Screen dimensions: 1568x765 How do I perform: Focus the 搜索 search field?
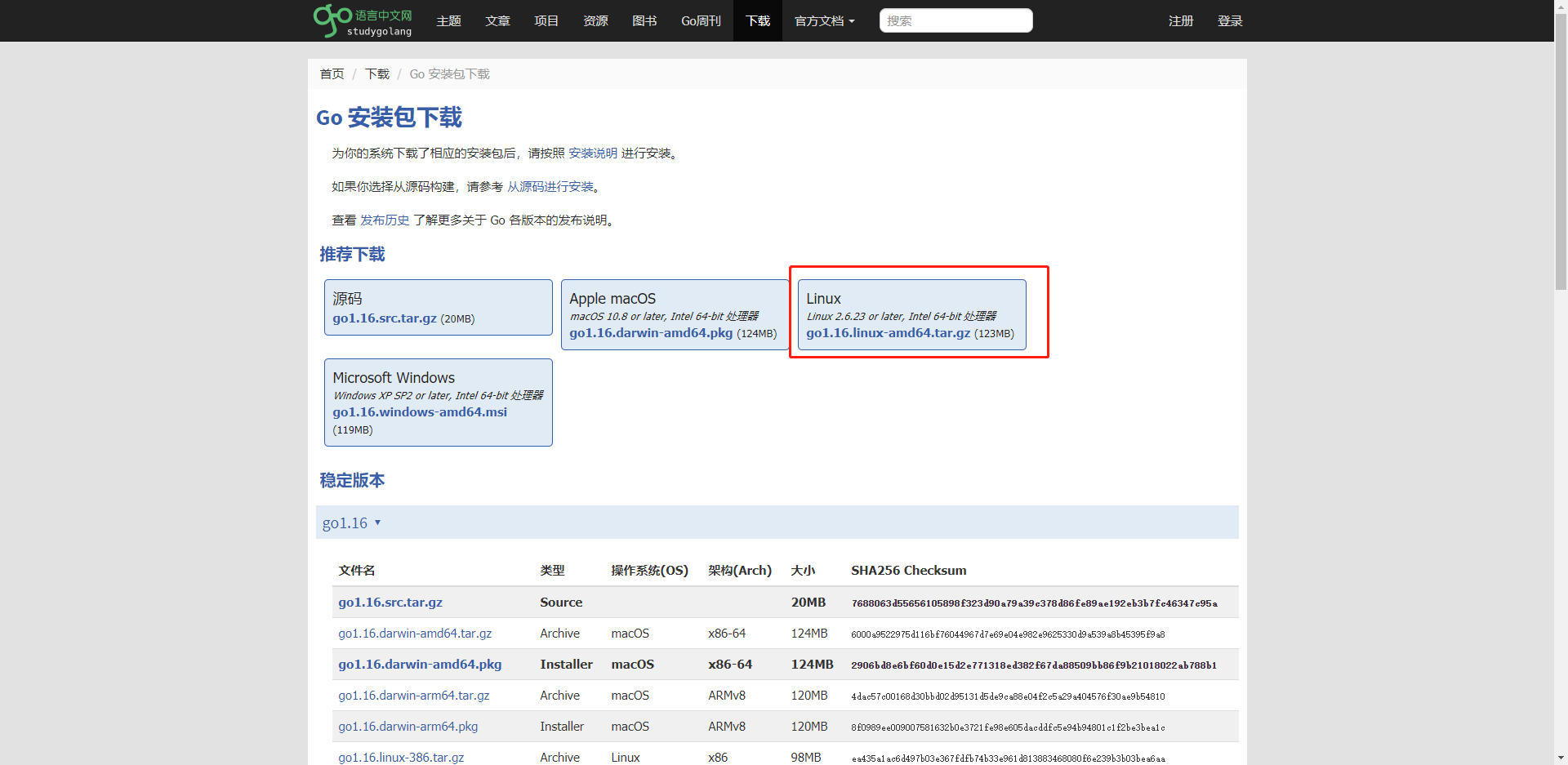click(955, 20)
